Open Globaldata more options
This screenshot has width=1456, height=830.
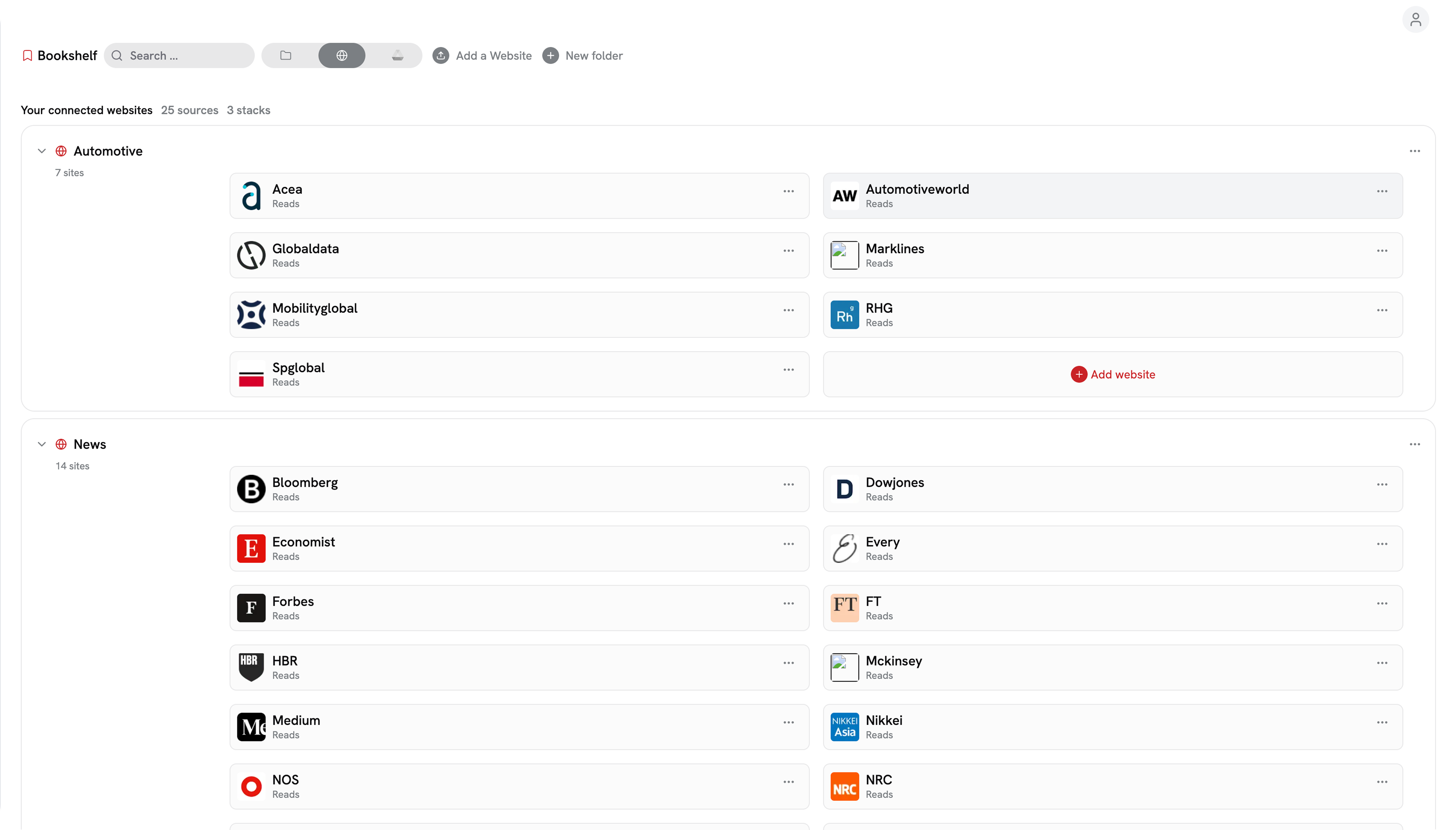(x=788, y=250)
